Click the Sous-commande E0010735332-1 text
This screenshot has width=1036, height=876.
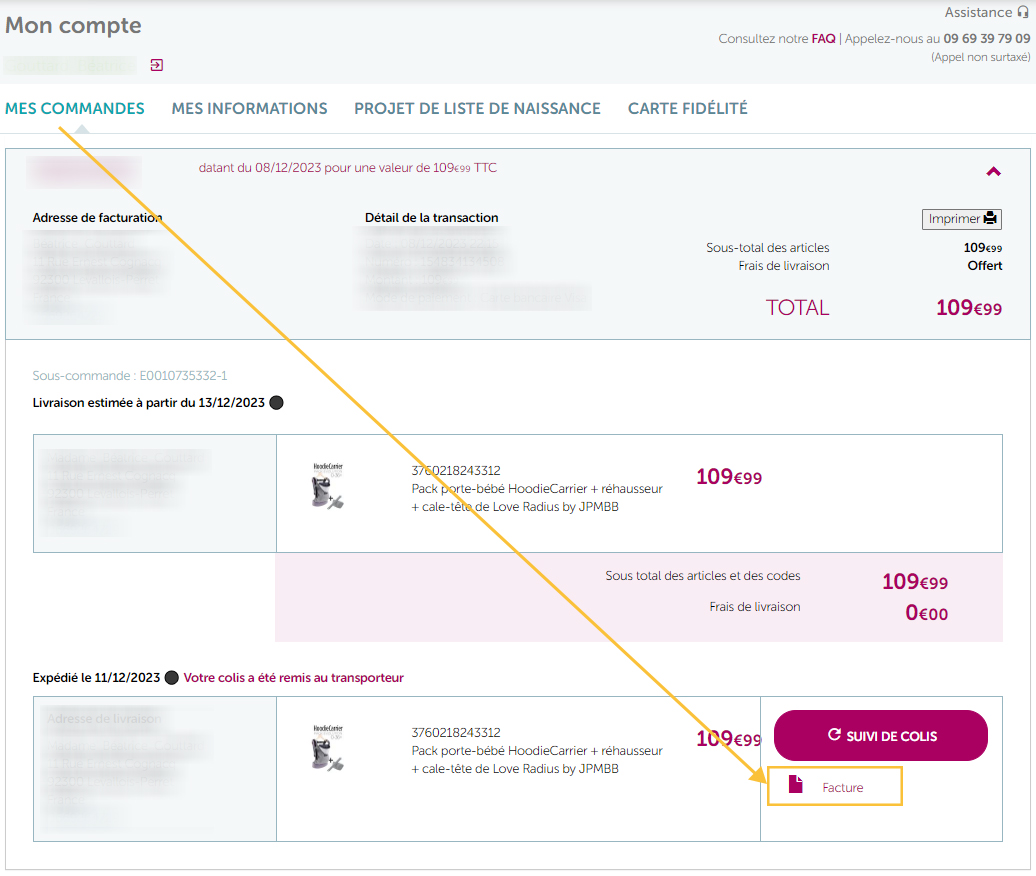tap(130, 375)
